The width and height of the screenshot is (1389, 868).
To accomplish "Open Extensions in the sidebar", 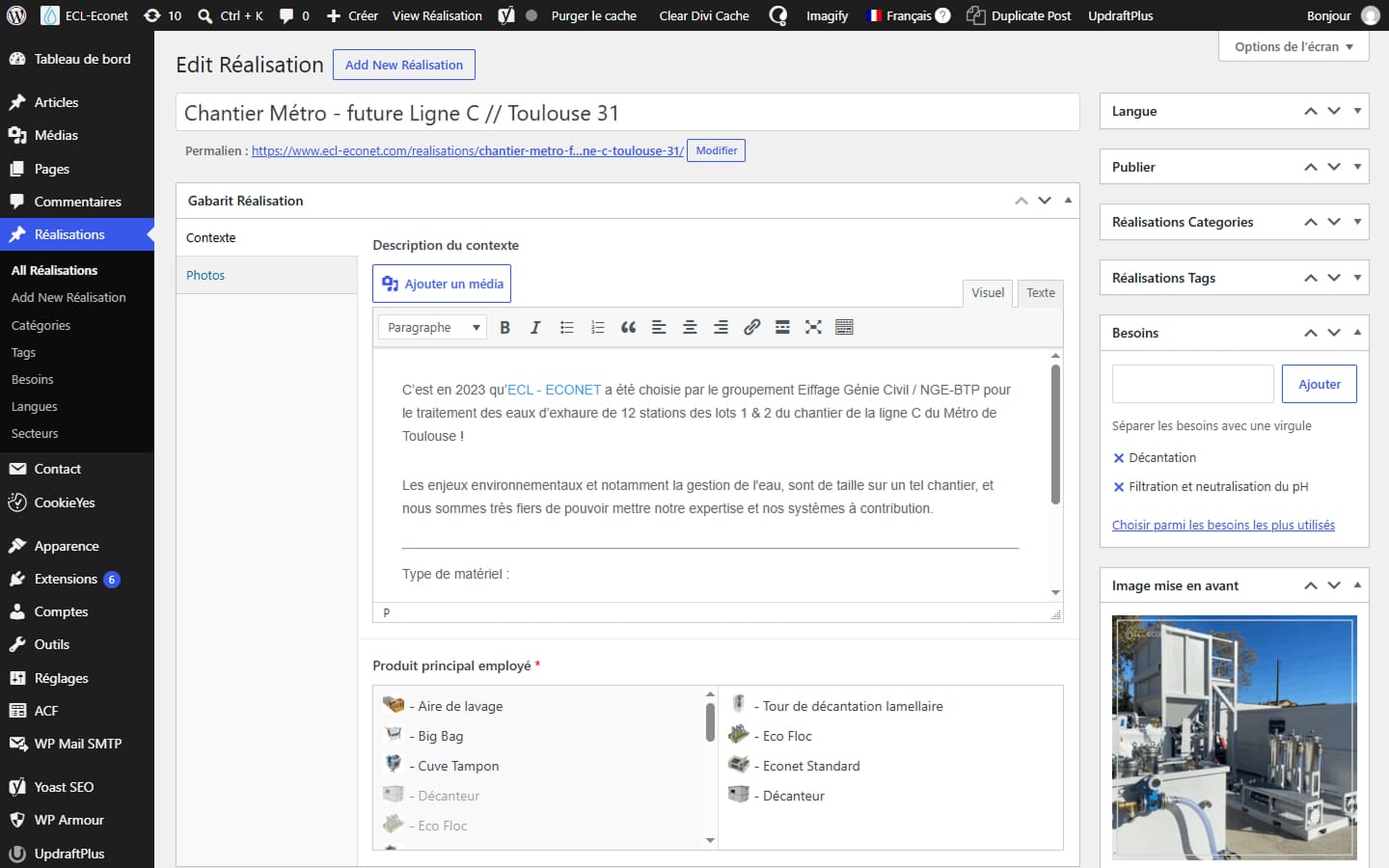I will click(77, 579).
